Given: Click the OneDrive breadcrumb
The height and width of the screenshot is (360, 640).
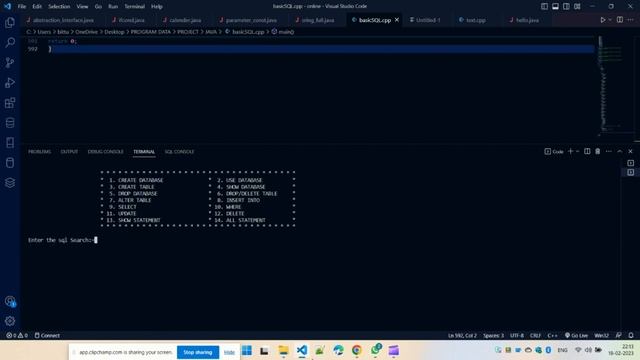Looking at the screenshot, I should (87, 31).
